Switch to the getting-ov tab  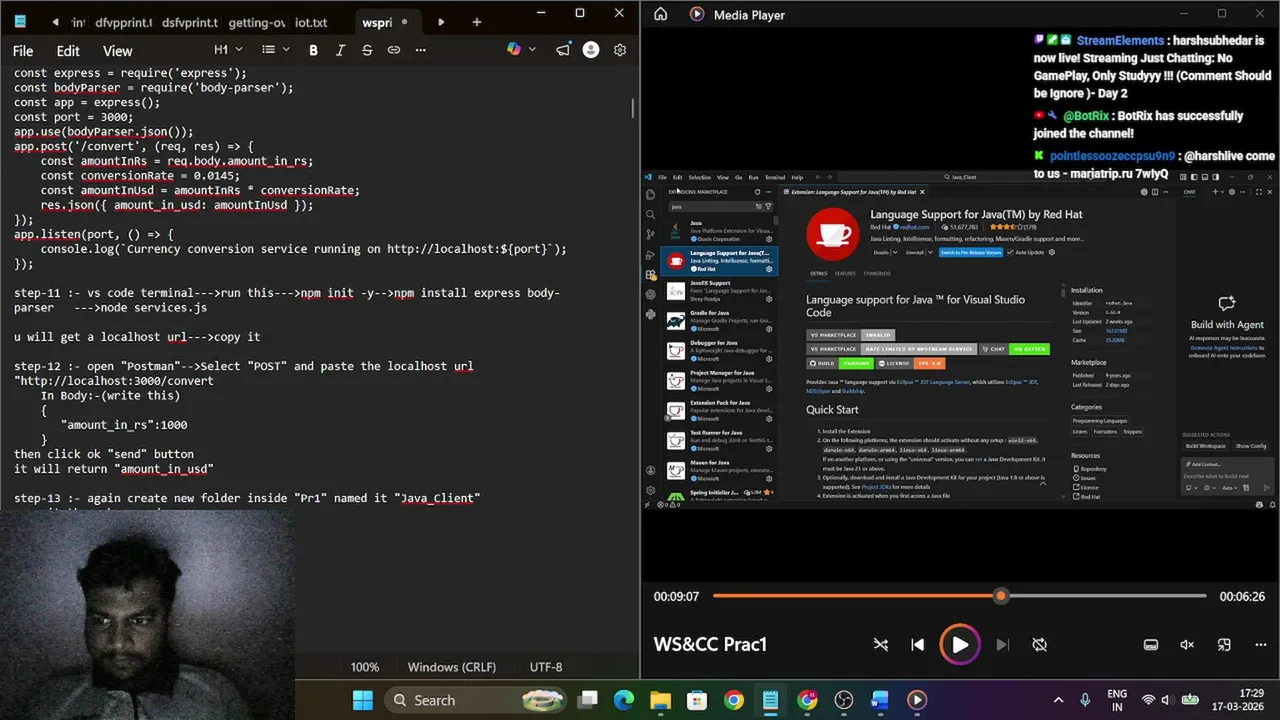[x=257, y=22]
